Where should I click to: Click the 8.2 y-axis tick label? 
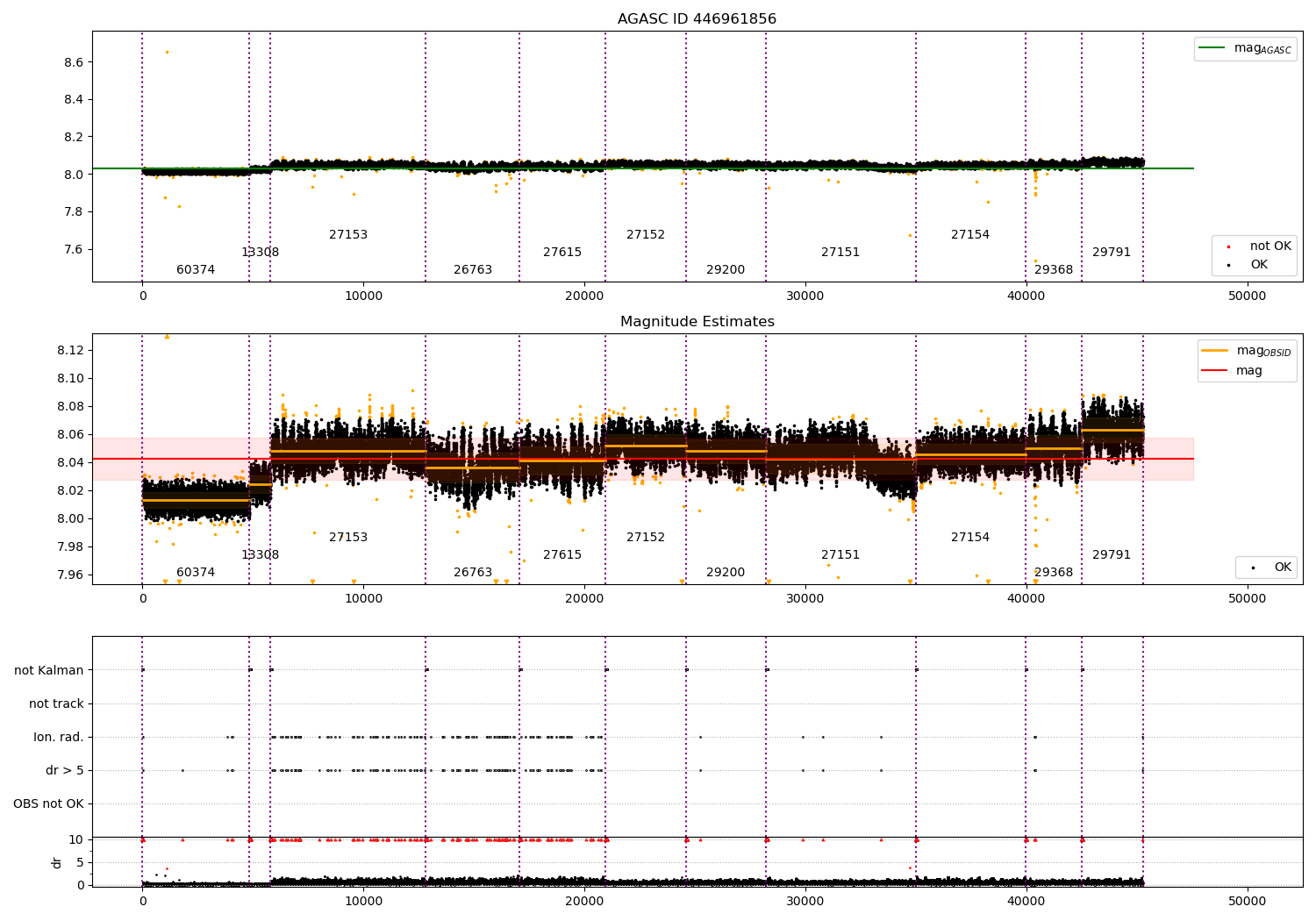(74, 137)
